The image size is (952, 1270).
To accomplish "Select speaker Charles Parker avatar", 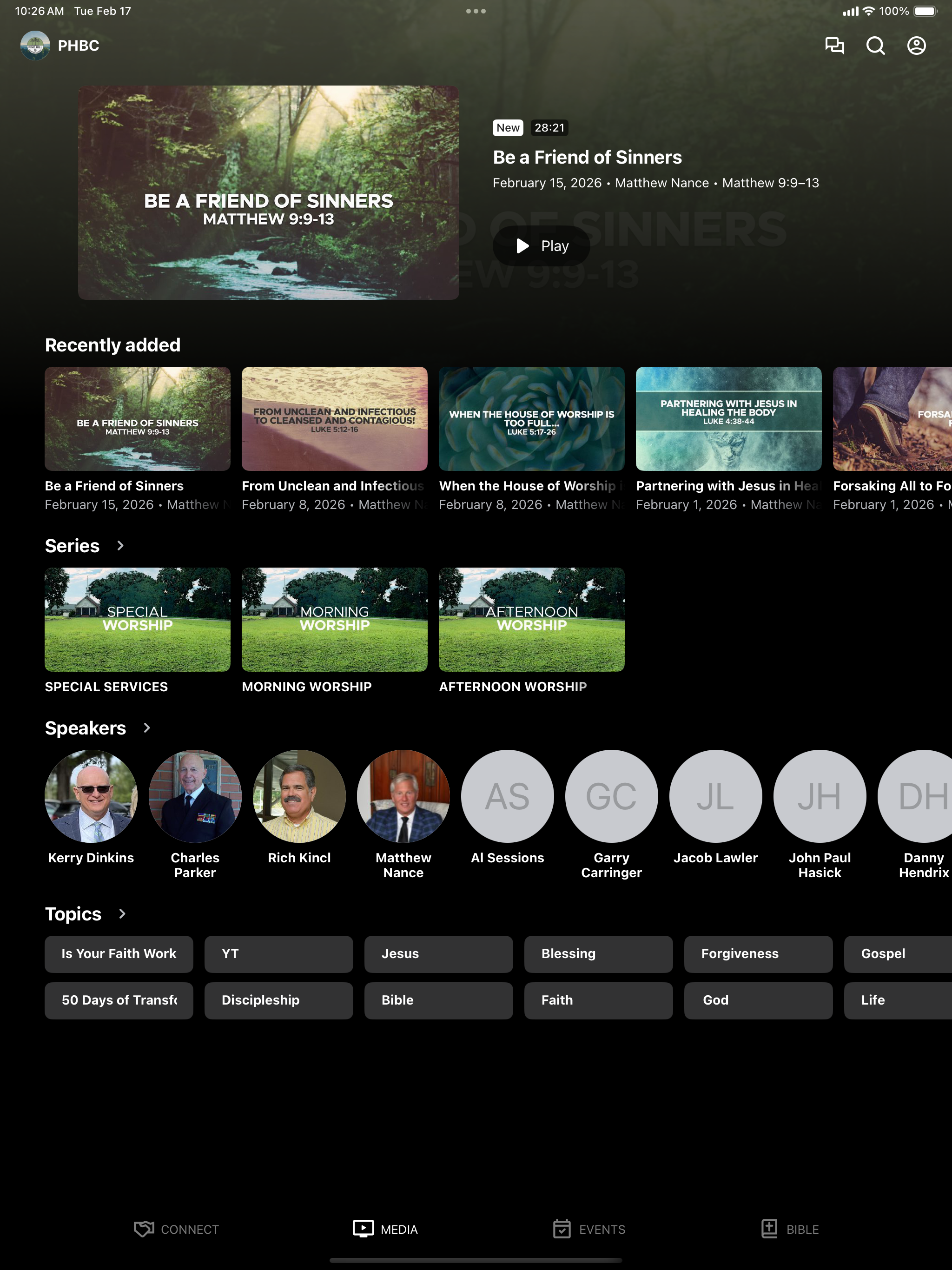I will click(x=195, y=796).
